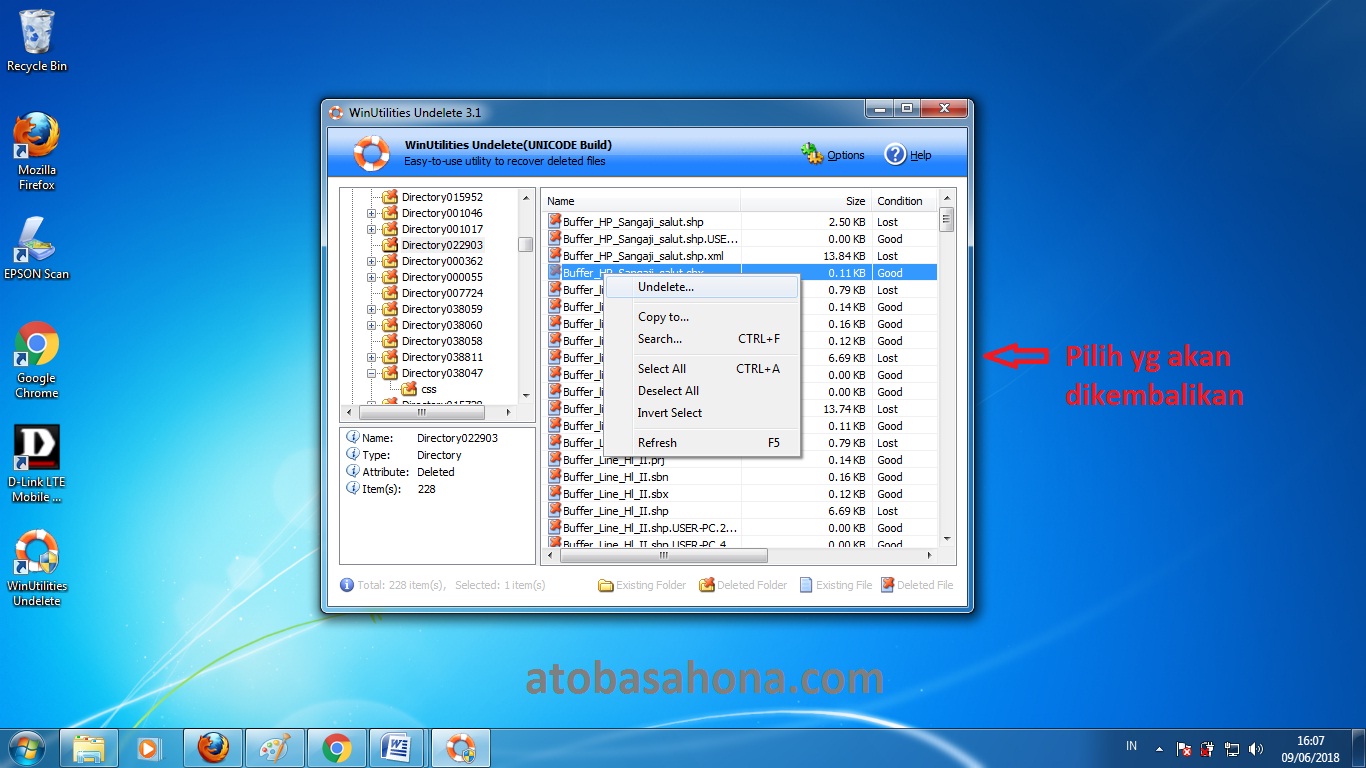Click the Mozilla Firefox desktop shortcut
Image resolution: width=1366 pixels, height=768 pixels.
[37, 151]
